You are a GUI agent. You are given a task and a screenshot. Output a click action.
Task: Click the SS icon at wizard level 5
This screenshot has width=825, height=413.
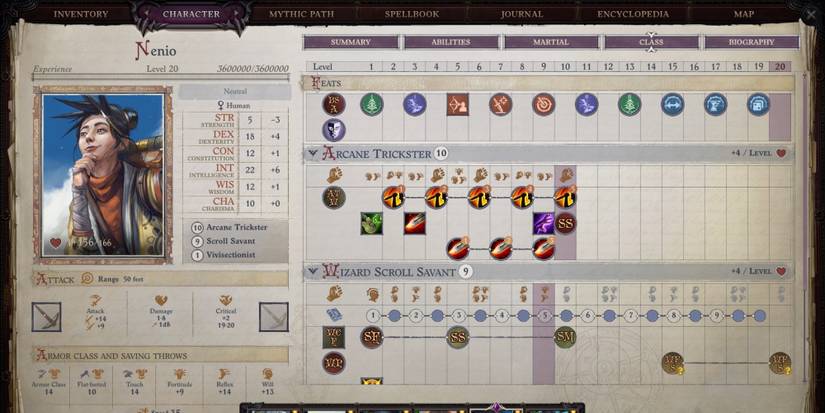[x=458, y=337]
